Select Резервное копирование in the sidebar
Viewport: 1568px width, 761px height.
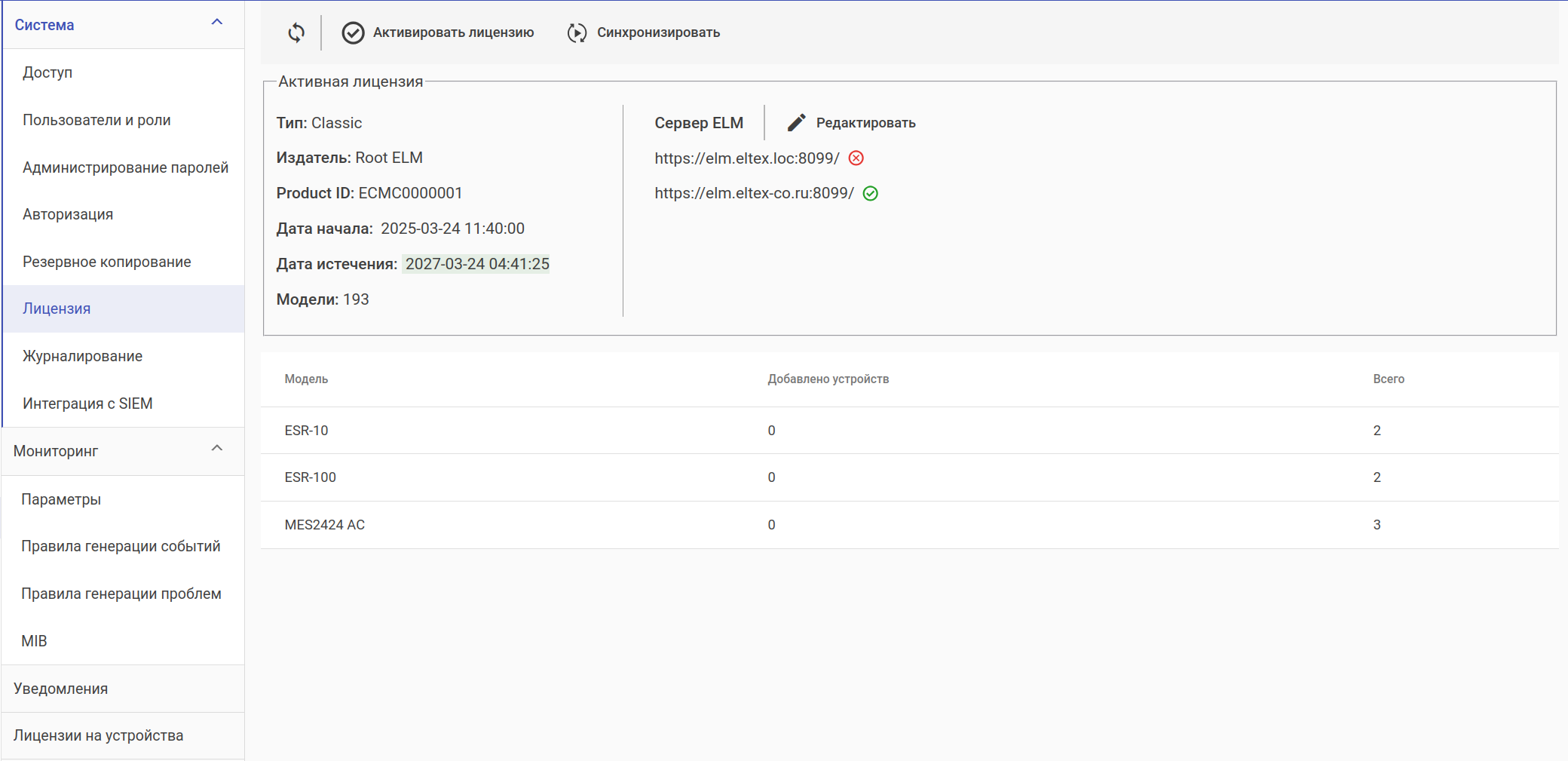[x=106, y=262]
